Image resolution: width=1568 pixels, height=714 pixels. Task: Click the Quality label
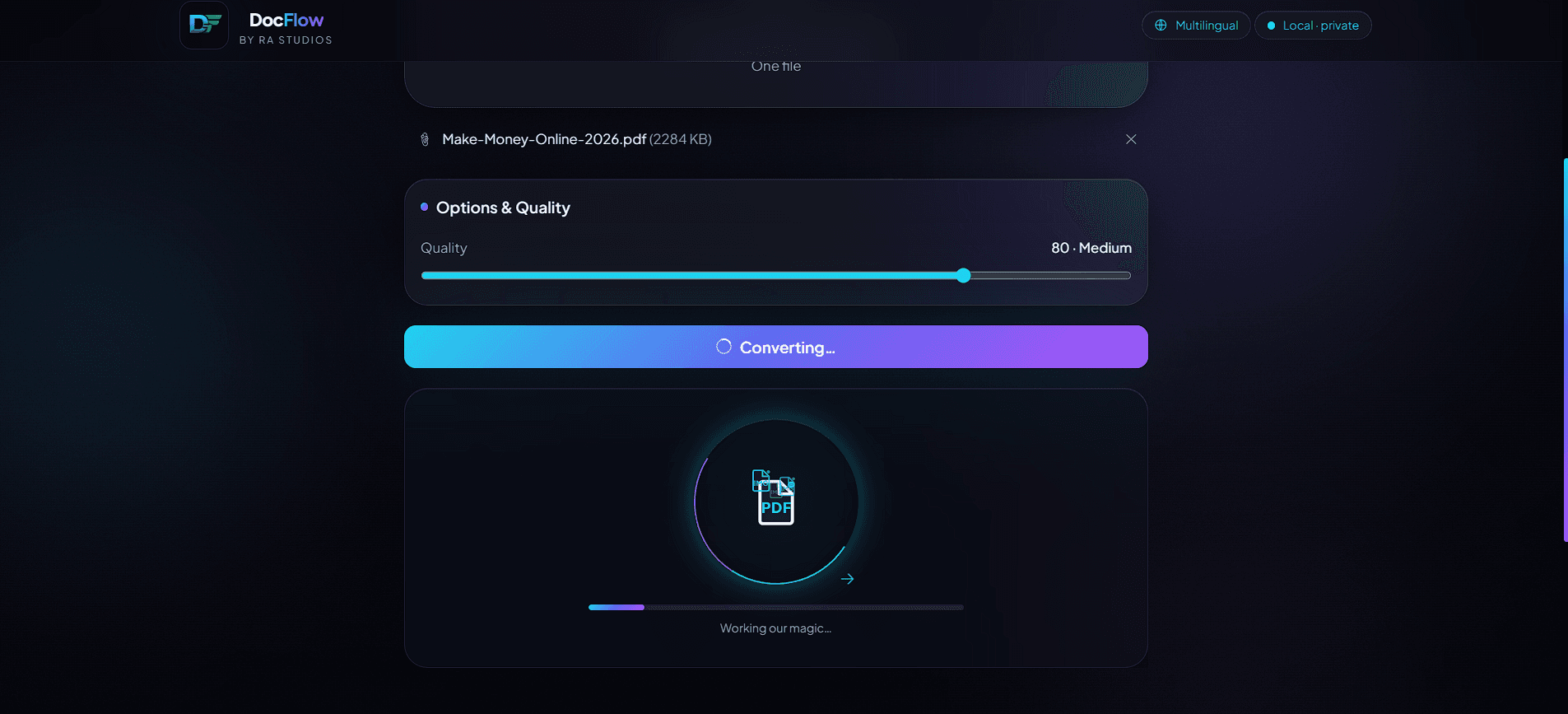[444, 248]
